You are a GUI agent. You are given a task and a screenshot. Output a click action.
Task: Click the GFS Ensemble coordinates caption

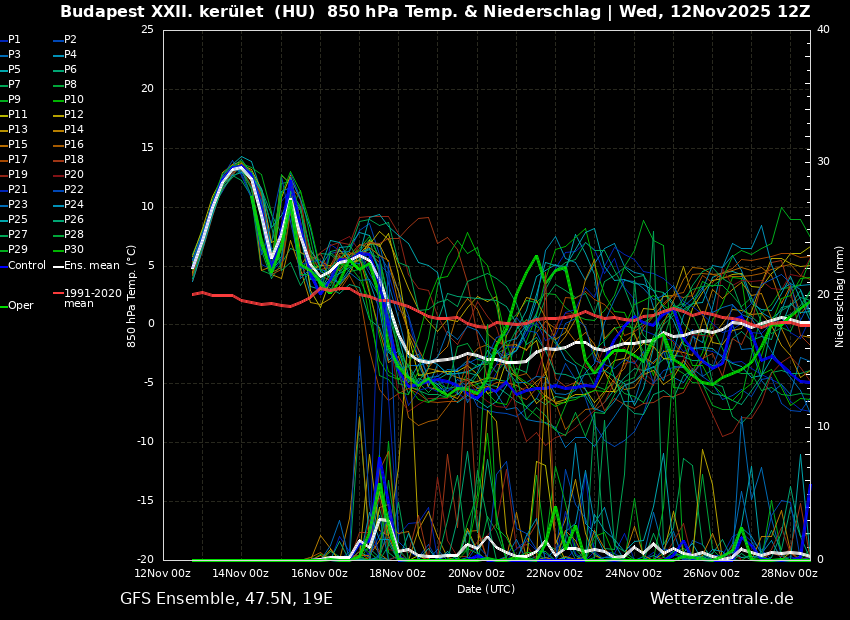[x=226, y=599]
